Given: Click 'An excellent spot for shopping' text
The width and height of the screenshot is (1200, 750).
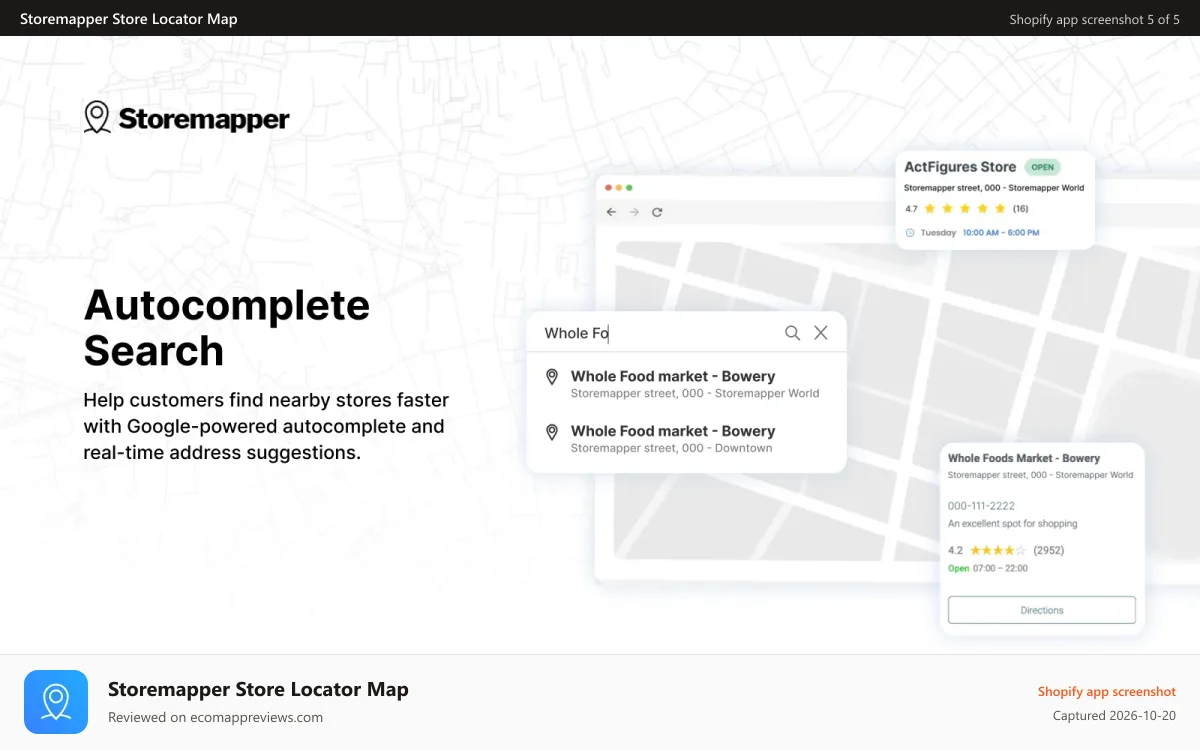Looking at the screenshot, I should [x=1013, y=524].
